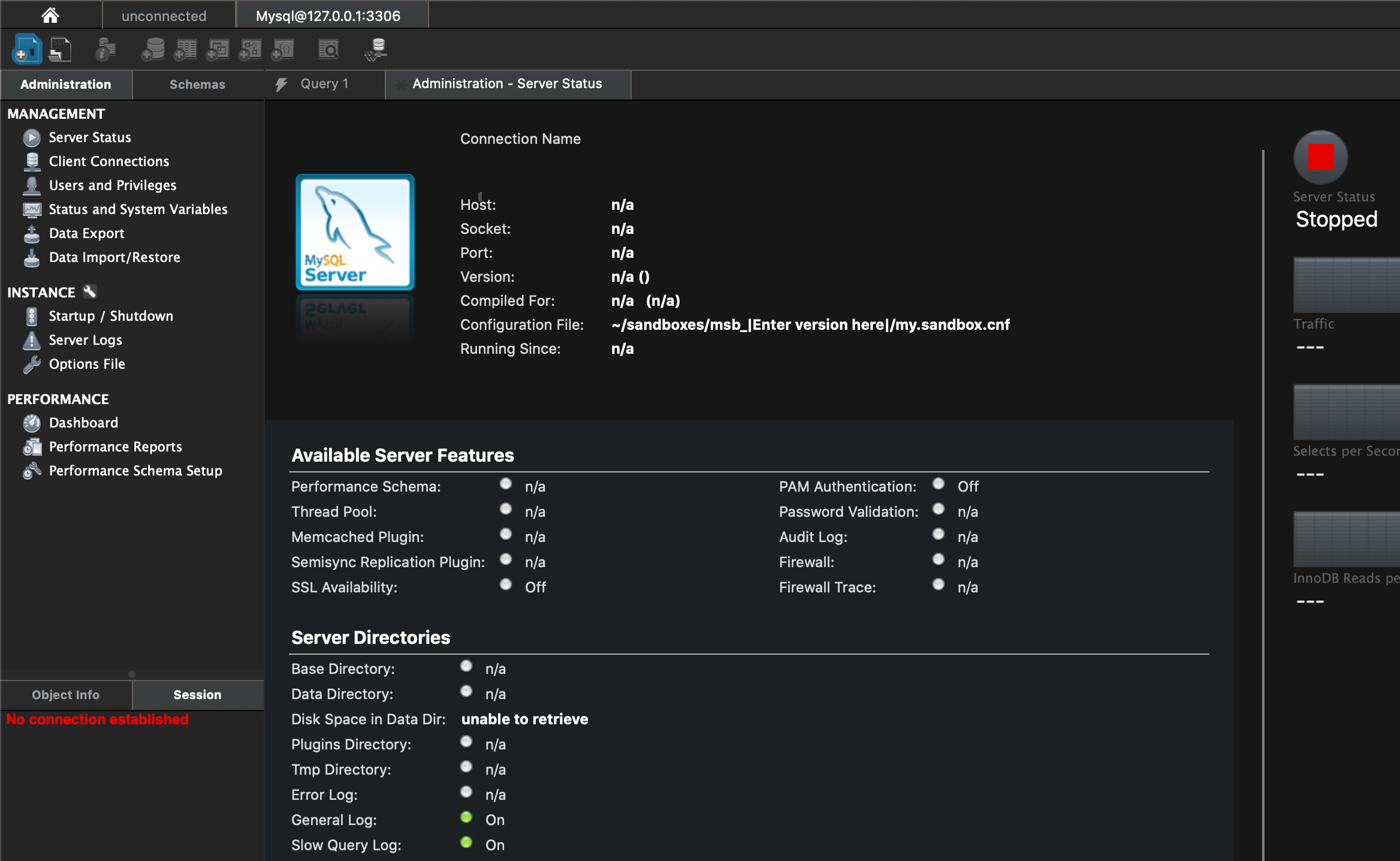Click the red Server Status stop indicator
Viewport: 1400px width, 861px height.
pyautogui.click(x=1320, y=157)
